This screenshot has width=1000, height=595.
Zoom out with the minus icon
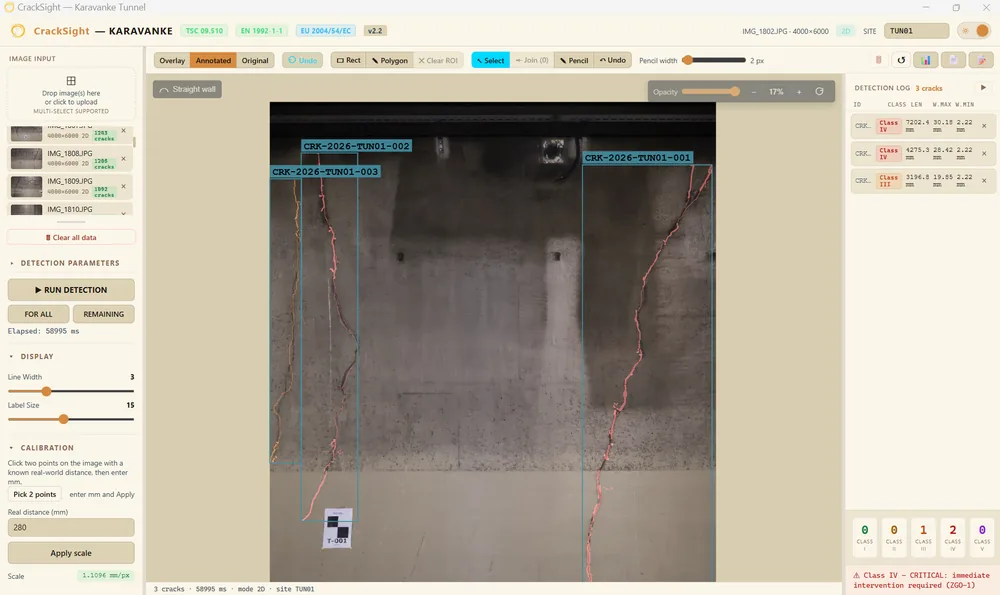tap(754, 92)
